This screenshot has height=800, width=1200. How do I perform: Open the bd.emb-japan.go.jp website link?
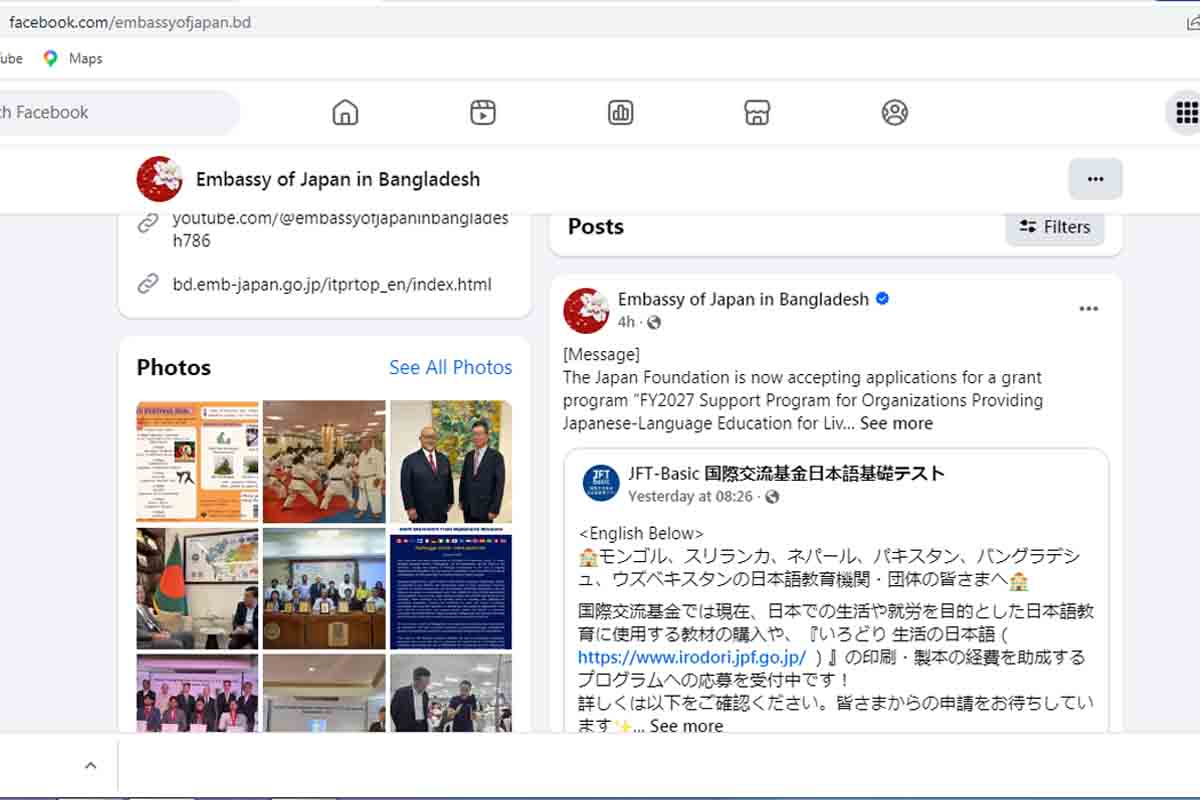coord(332,284)
